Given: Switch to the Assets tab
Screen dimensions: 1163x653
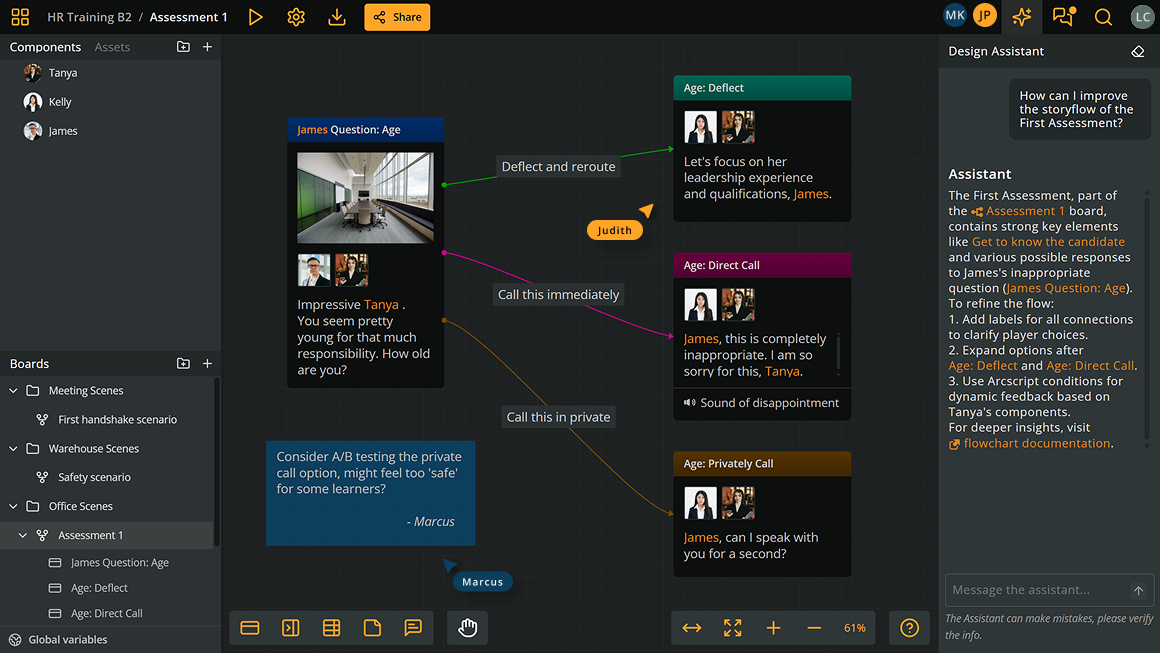Looking at the screenshot, I should [112, 47].
